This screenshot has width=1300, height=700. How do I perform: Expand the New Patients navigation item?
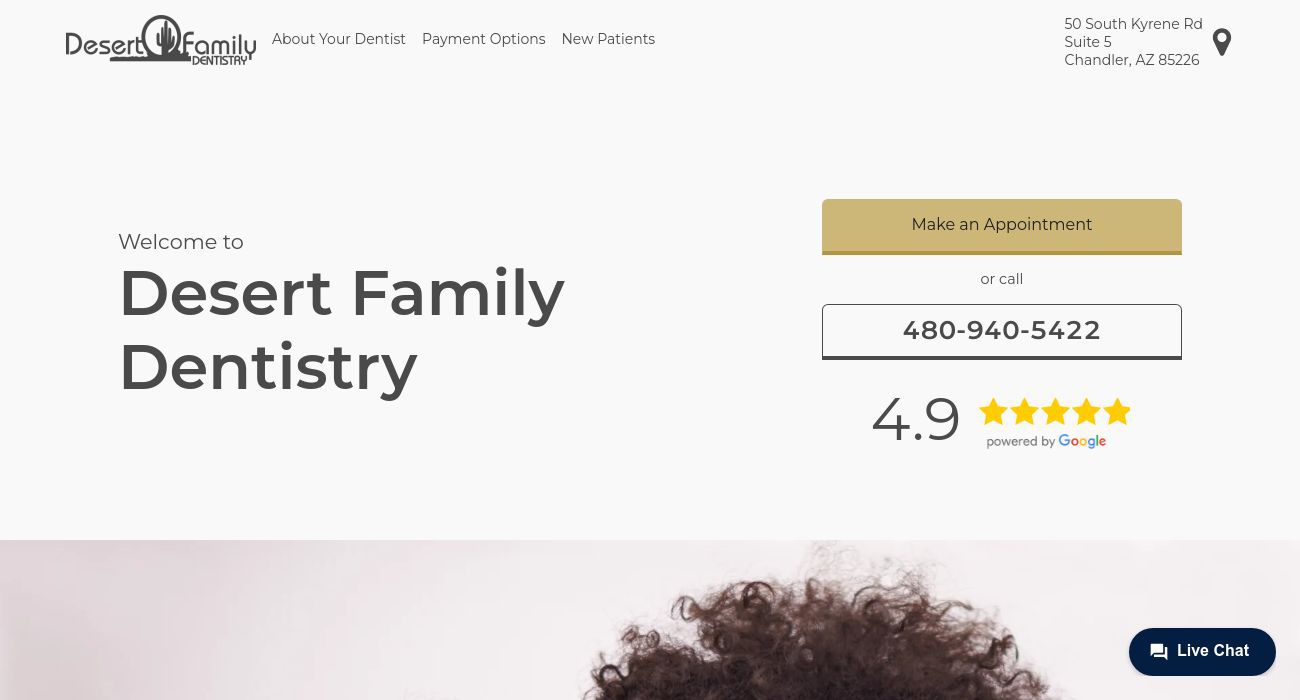click(x=608, y=39)
